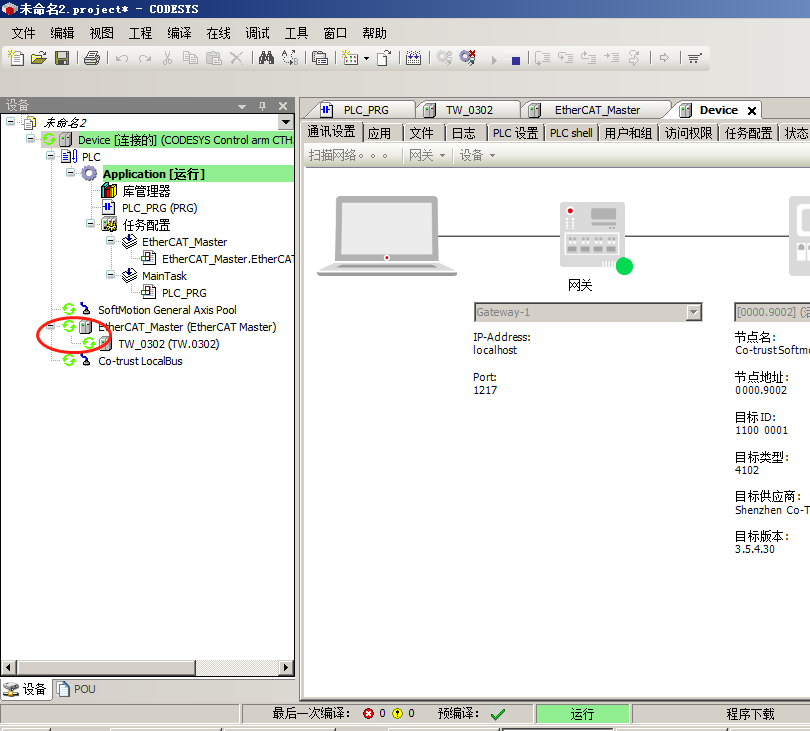The width and height of the screenshot is (810, 731).
Task: Click the Start play arrow toolbar icon
Action: (x=494, y=60)
